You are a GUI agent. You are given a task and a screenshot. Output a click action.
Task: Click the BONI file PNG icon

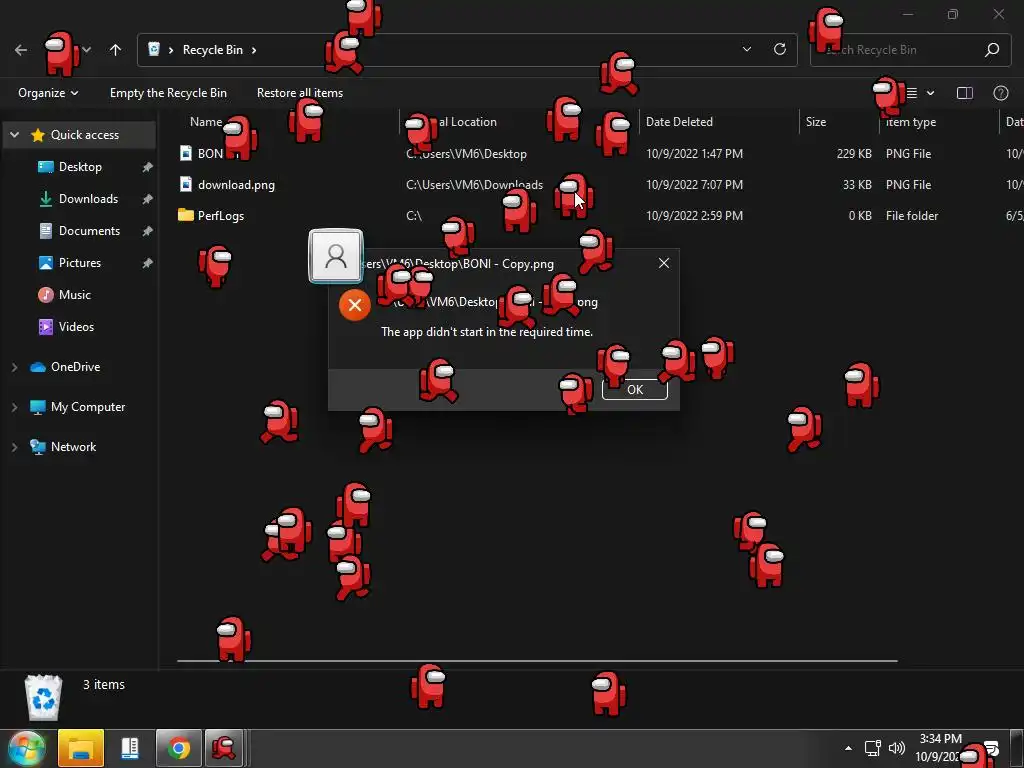pos(185,153)
